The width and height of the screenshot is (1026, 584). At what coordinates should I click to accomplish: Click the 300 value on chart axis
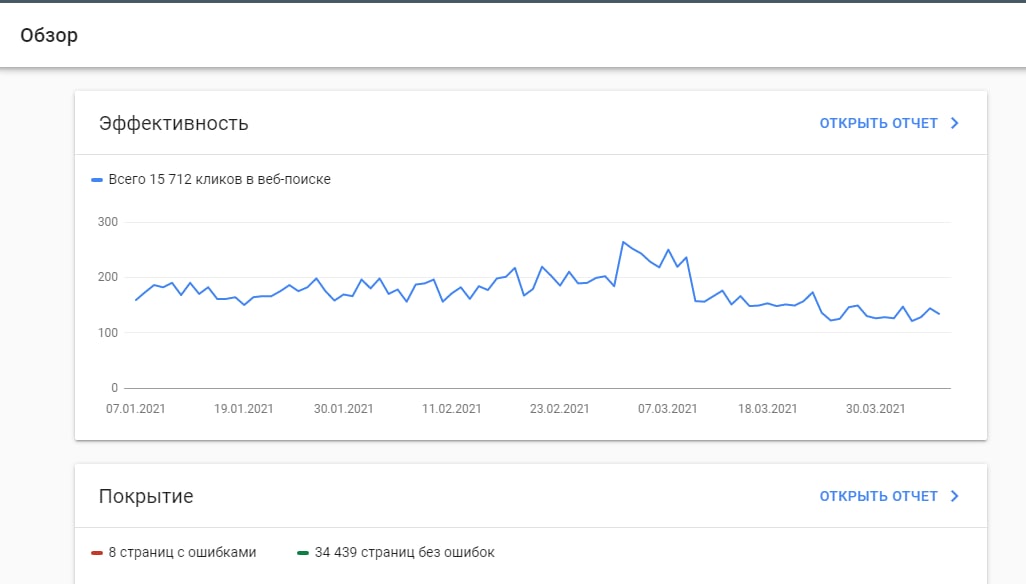(108, 222)
